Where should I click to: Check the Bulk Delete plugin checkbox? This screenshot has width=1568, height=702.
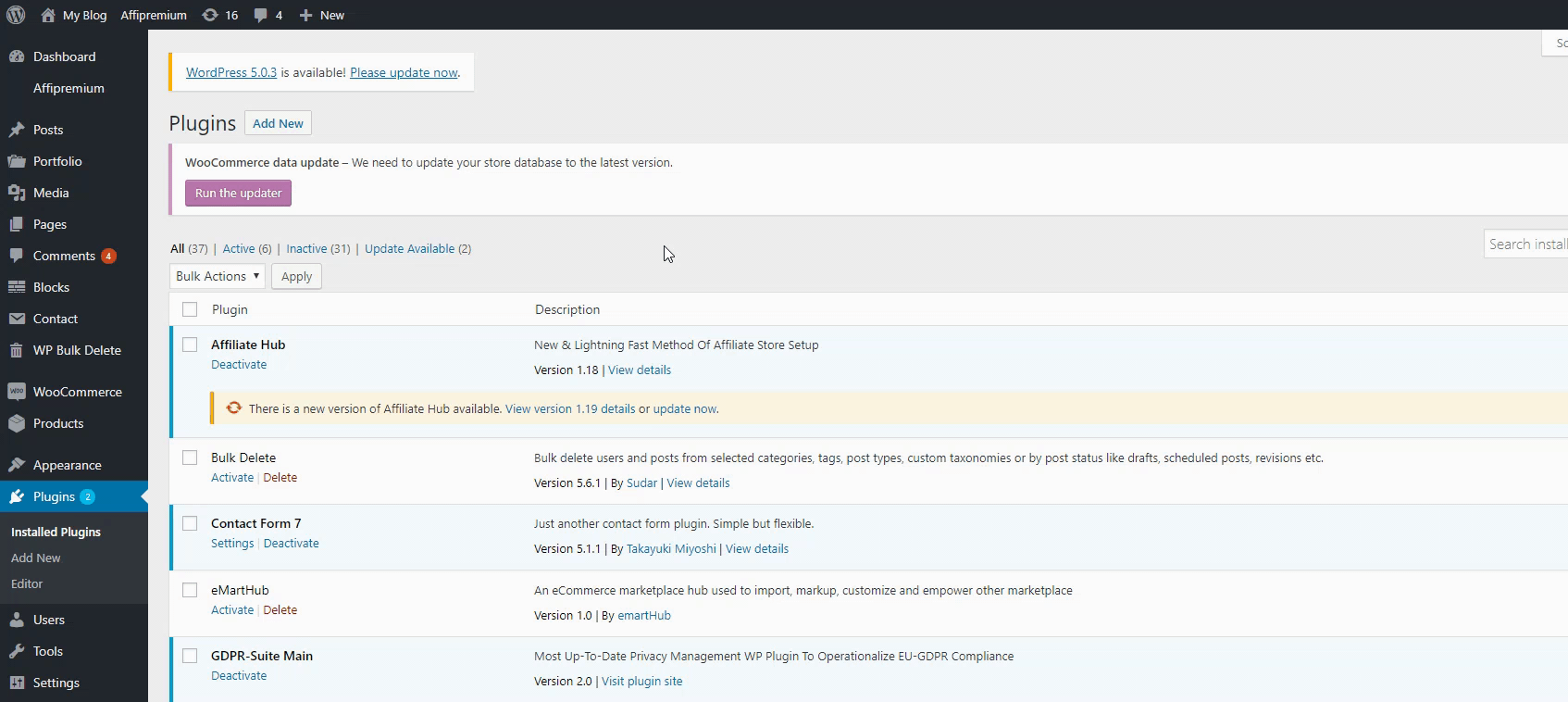190,458
